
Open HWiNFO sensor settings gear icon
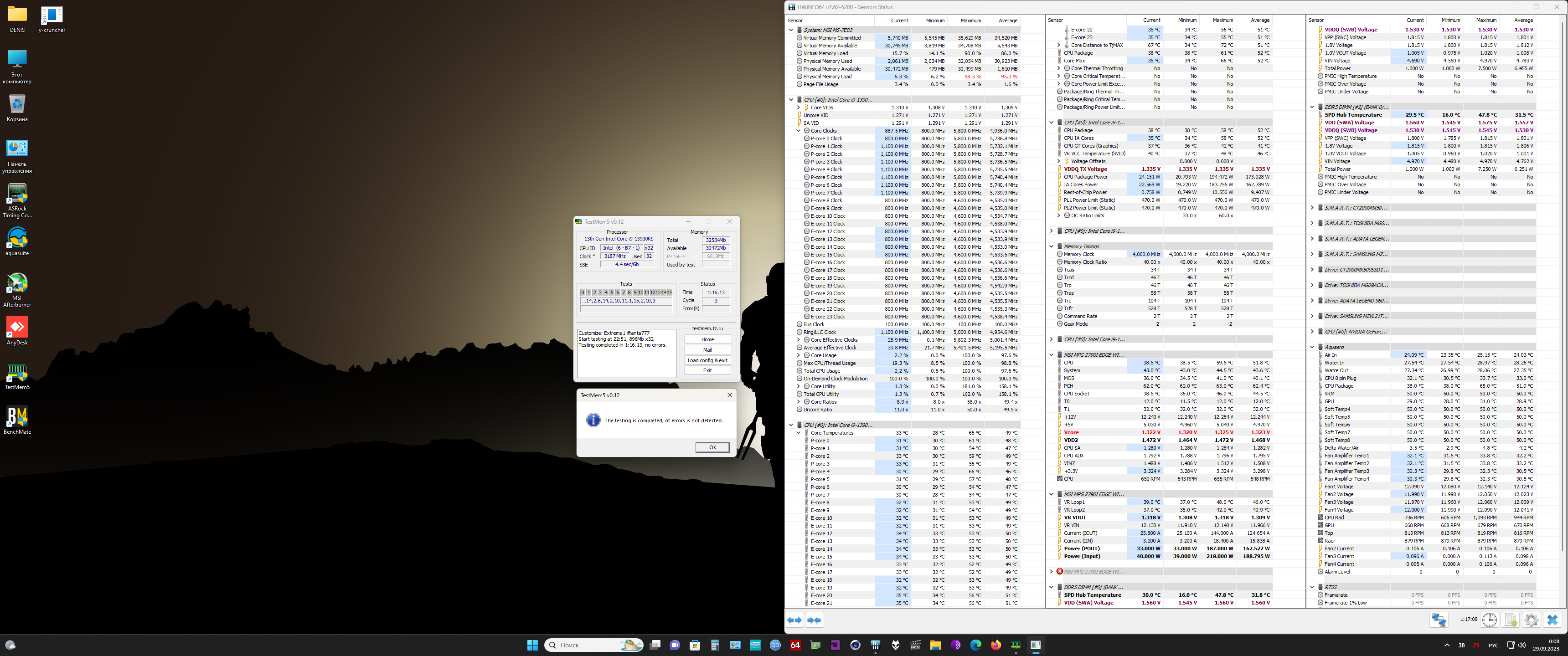pyautogui.click(x=1532, y=620)
